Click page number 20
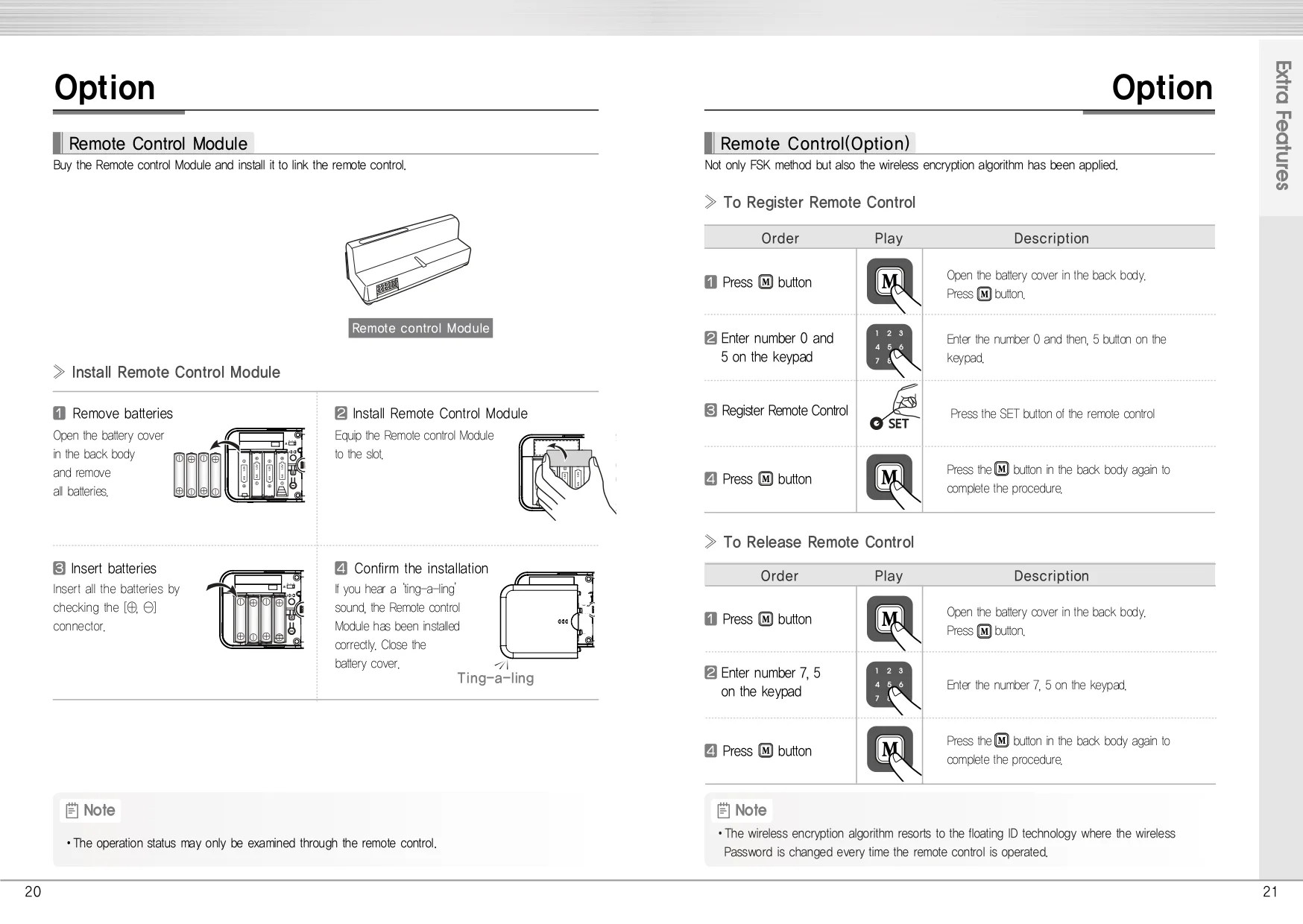Viewport: 1303px width, 924px height. [x=33, y=892]
